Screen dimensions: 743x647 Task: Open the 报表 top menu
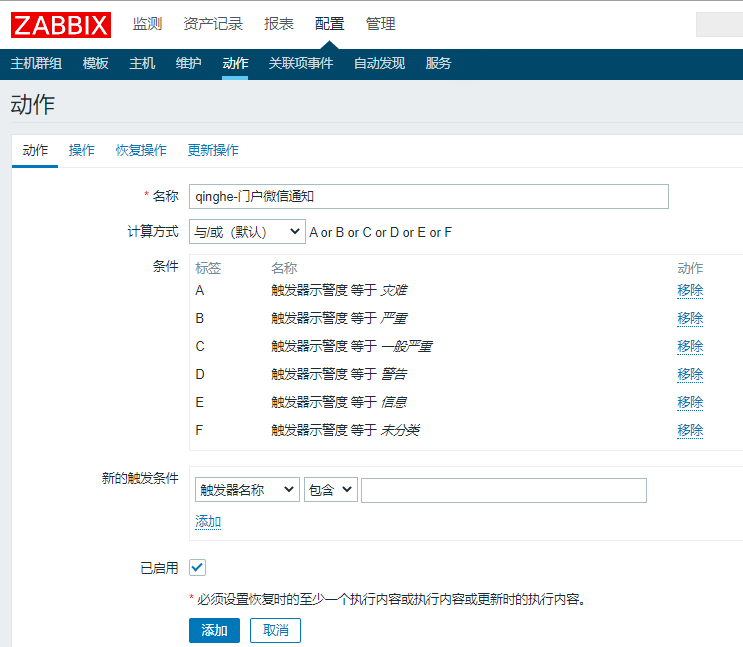pyautogui.click(x=279, y=24)
